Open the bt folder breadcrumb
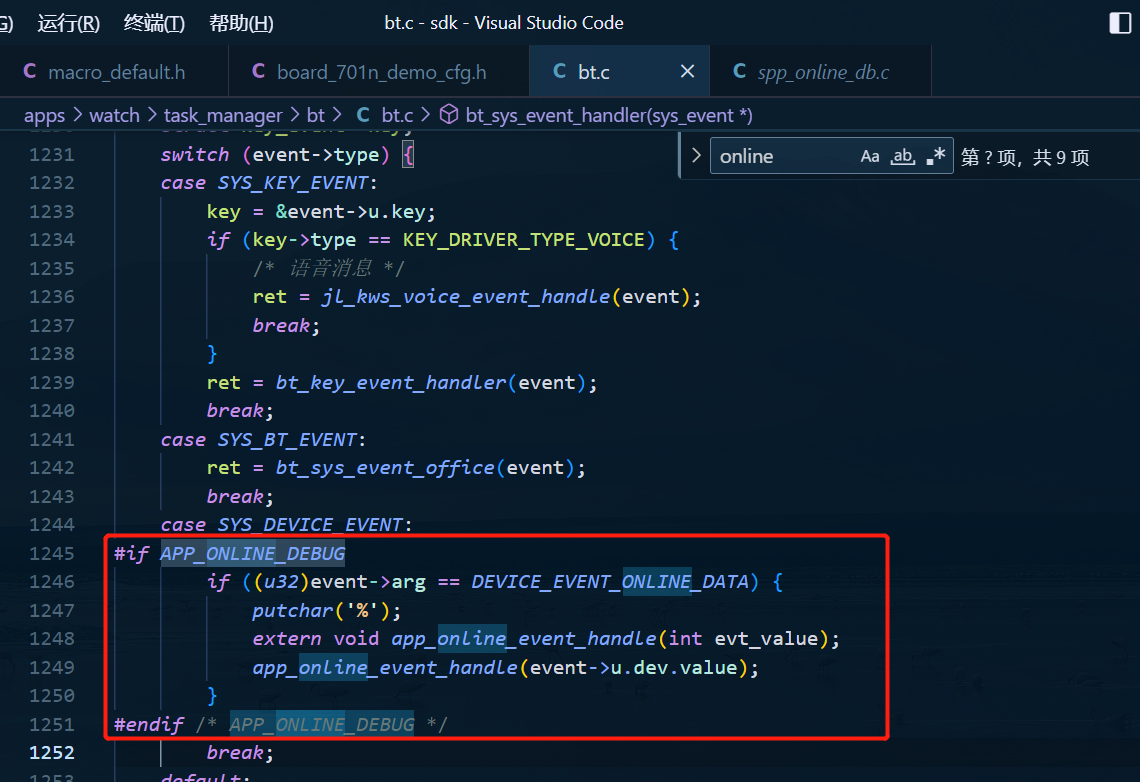Image resolution: width=1140 pixels, height=782 pixels. click(x=316, y=115)
